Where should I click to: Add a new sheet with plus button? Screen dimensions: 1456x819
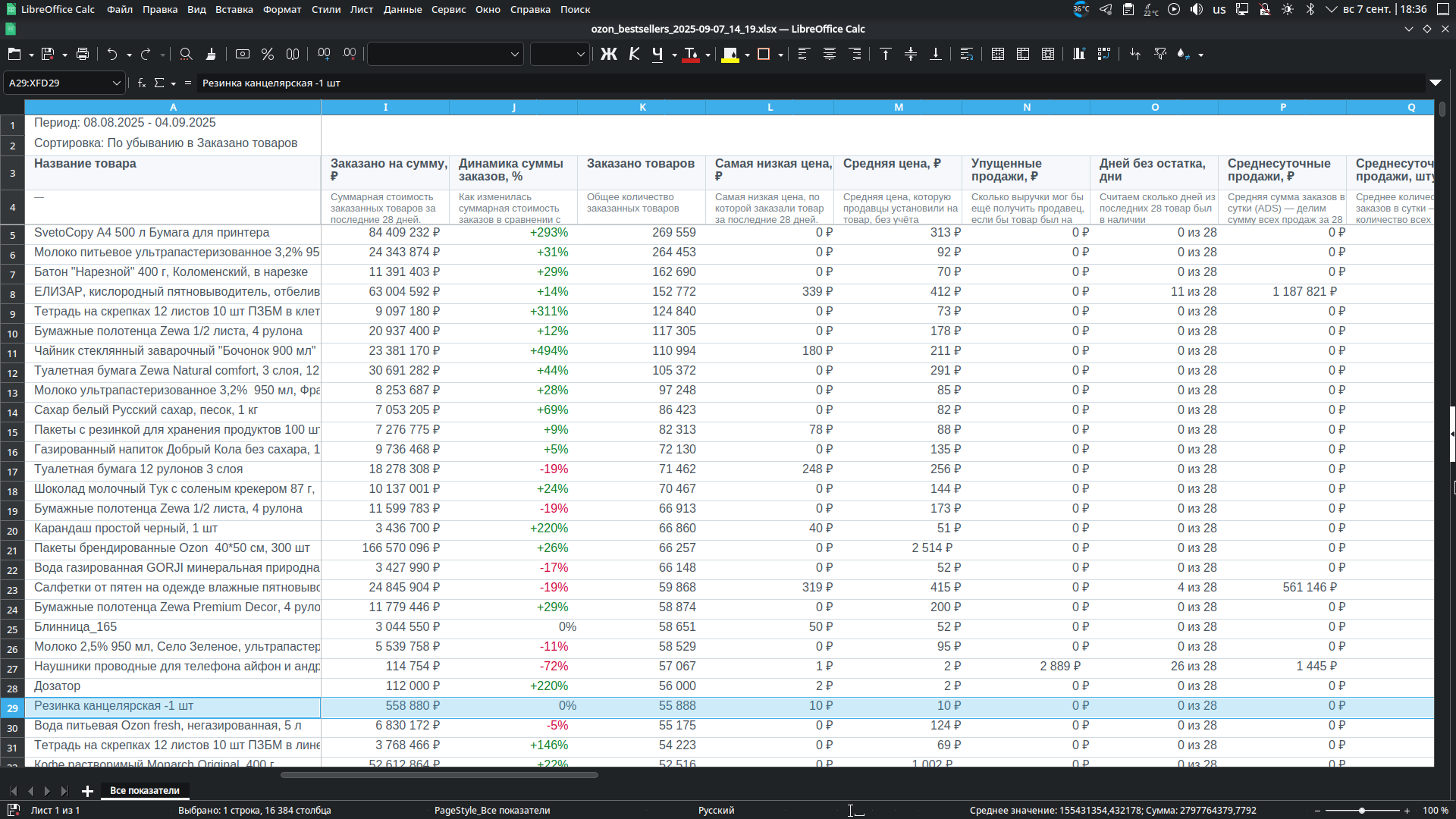[x=87, y=791]
